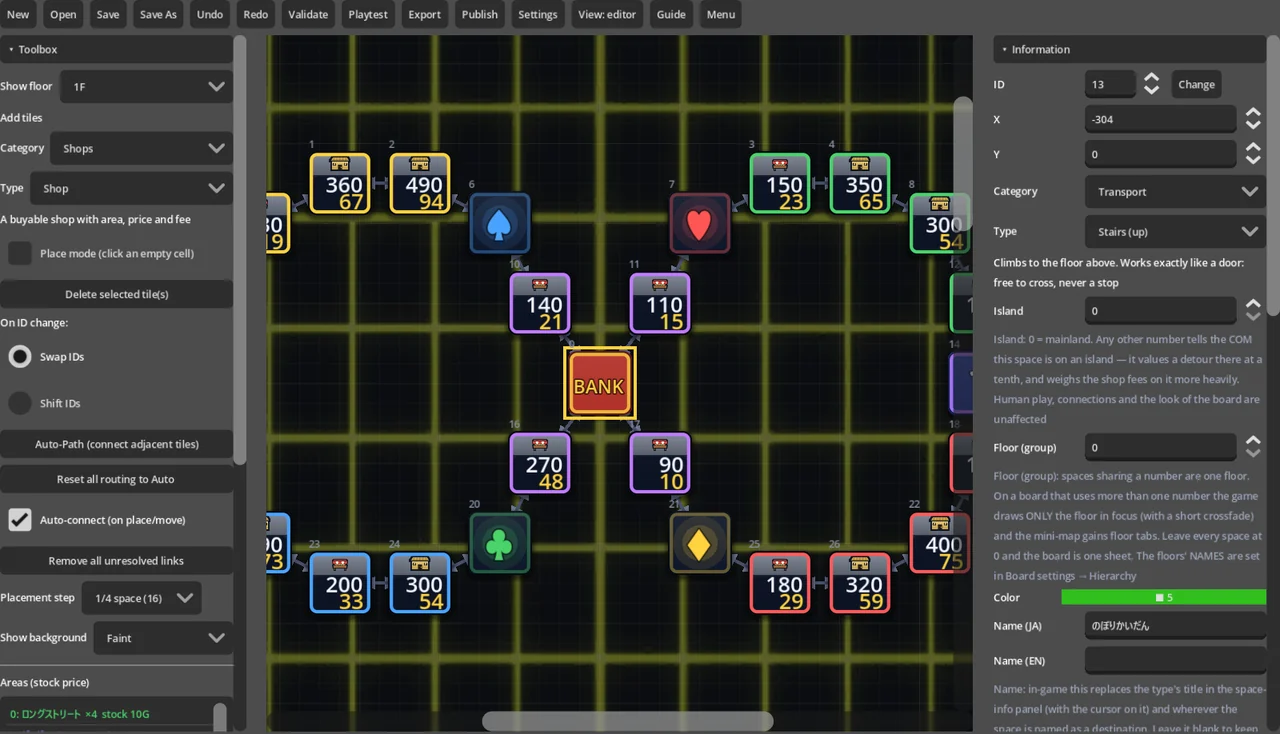
Task: Select the spade suit tile
Action: coord(499,223)
